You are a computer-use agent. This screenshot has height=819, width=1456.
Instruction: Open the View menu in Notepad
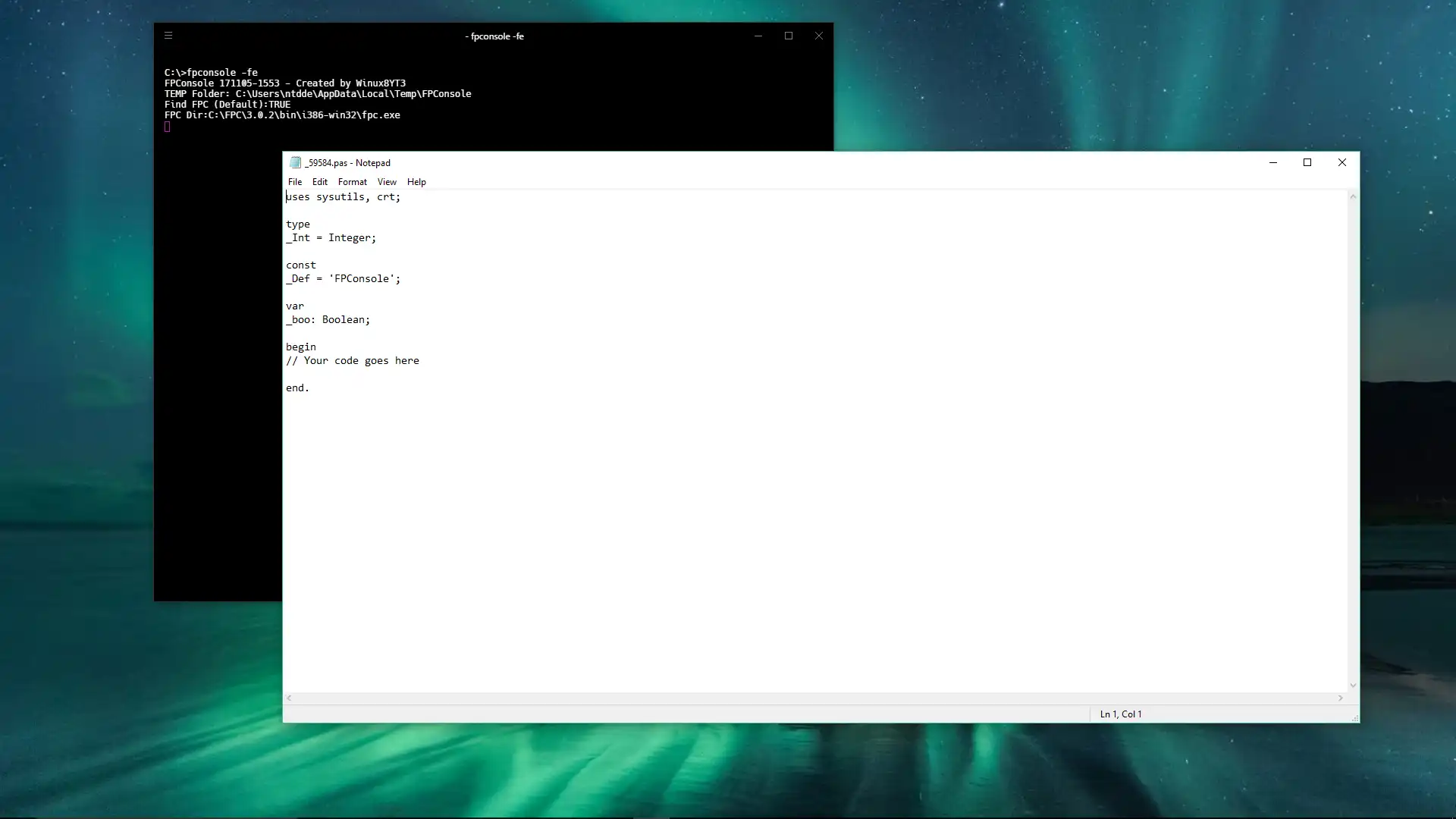coord(387,182)
